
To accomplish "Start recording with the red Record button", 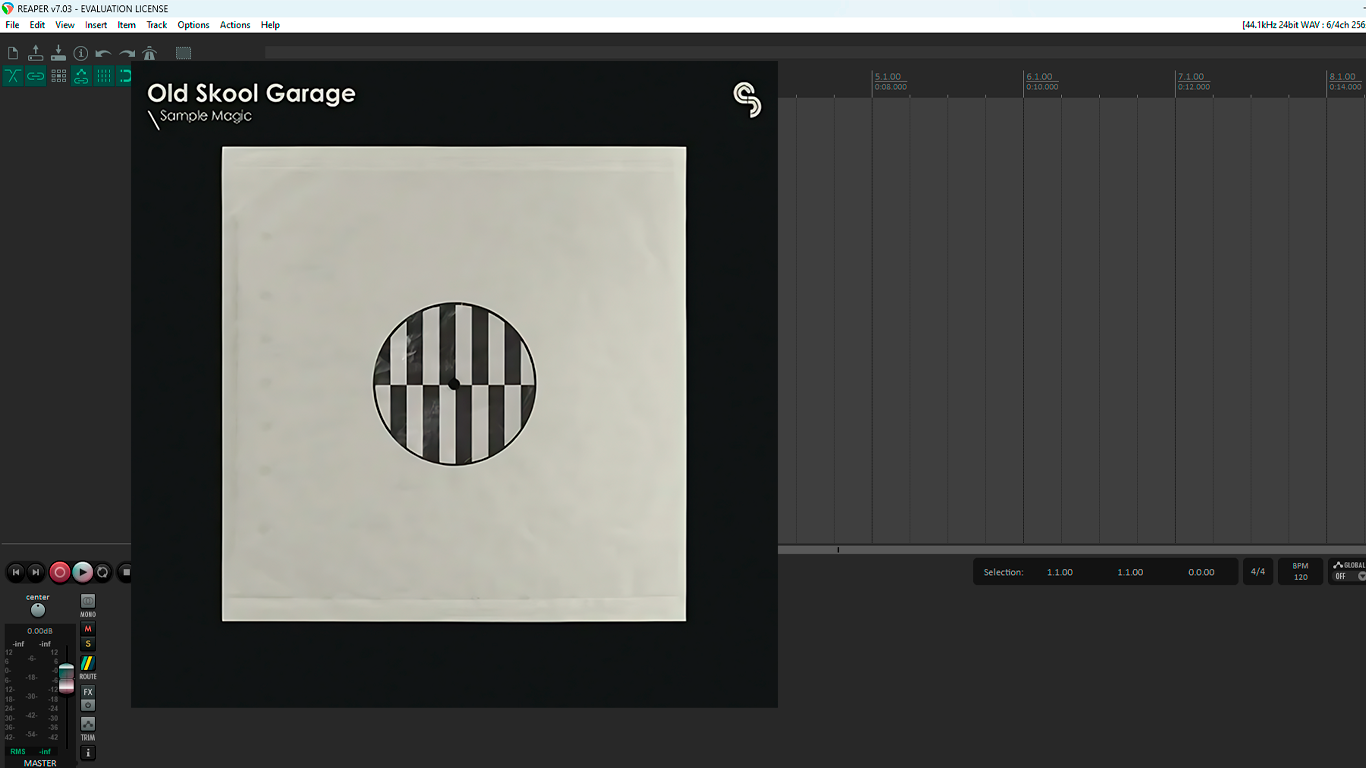I will [x=60, y=572].
